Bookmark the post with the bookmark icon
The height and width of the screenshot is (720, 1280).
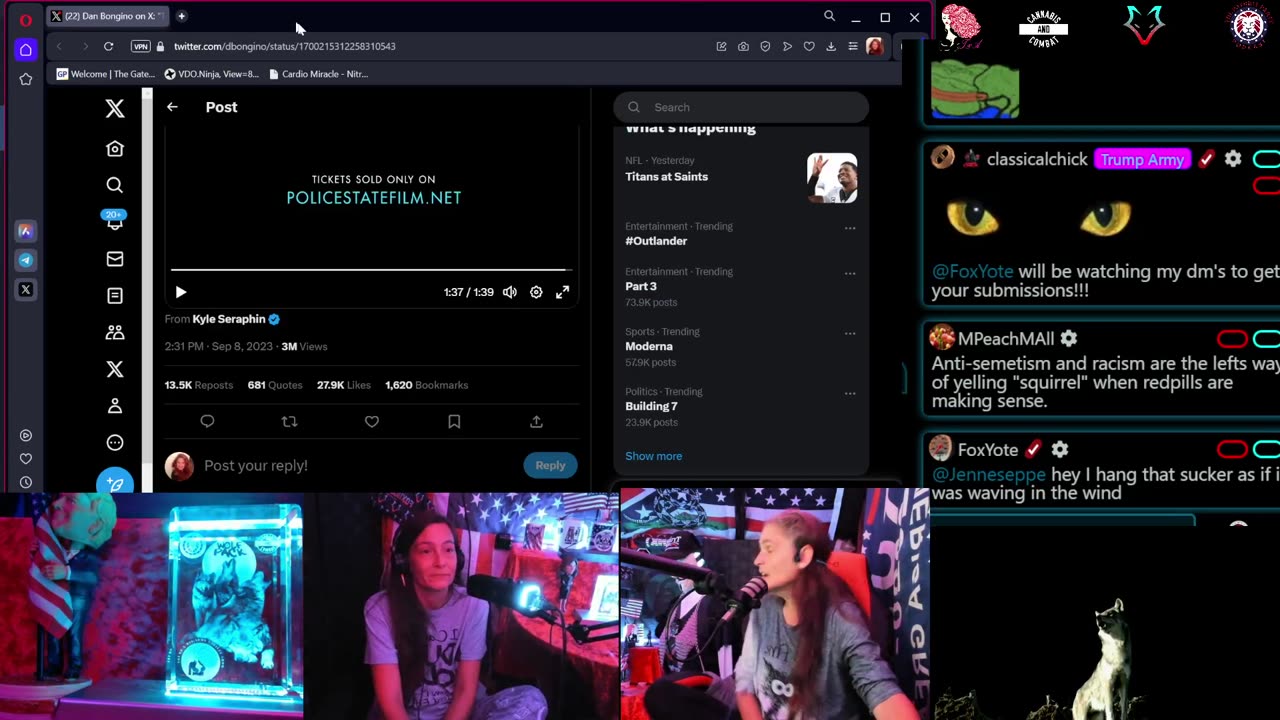click(454, 422)
